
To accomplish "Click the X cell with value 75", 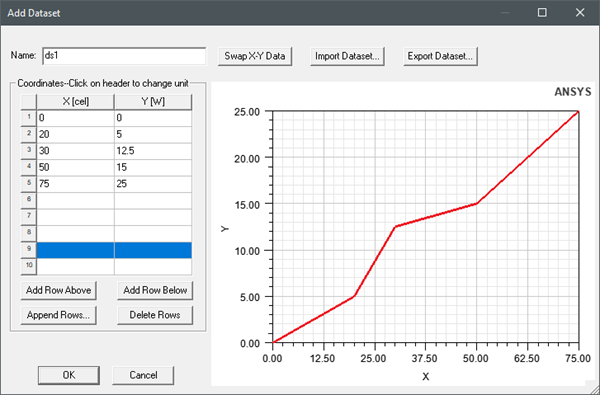I will click(x=75, y=184).
